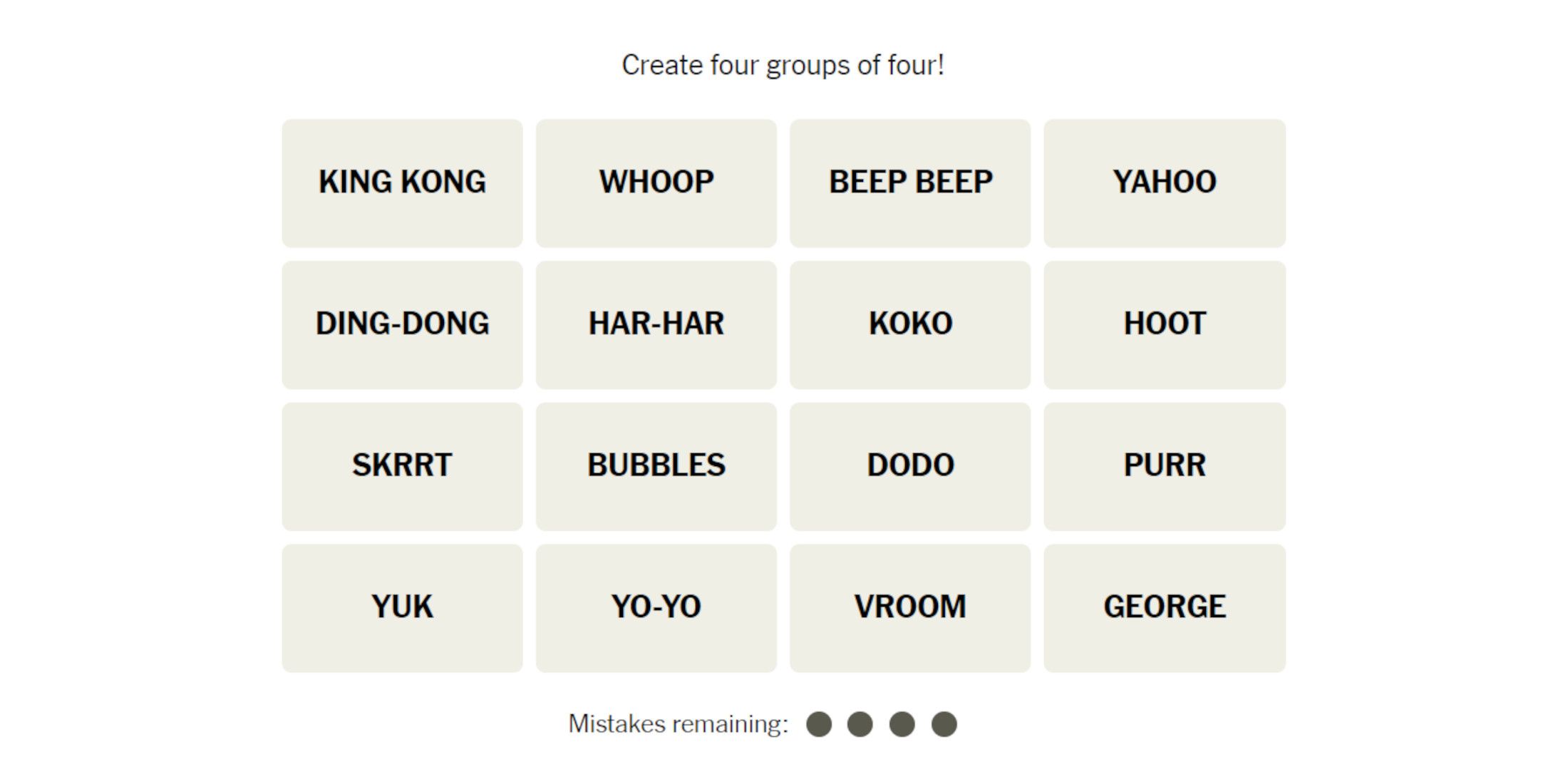1568x784 pixels.
Task: Select the BUBBLES tile
Action: [x=656, y=466]
